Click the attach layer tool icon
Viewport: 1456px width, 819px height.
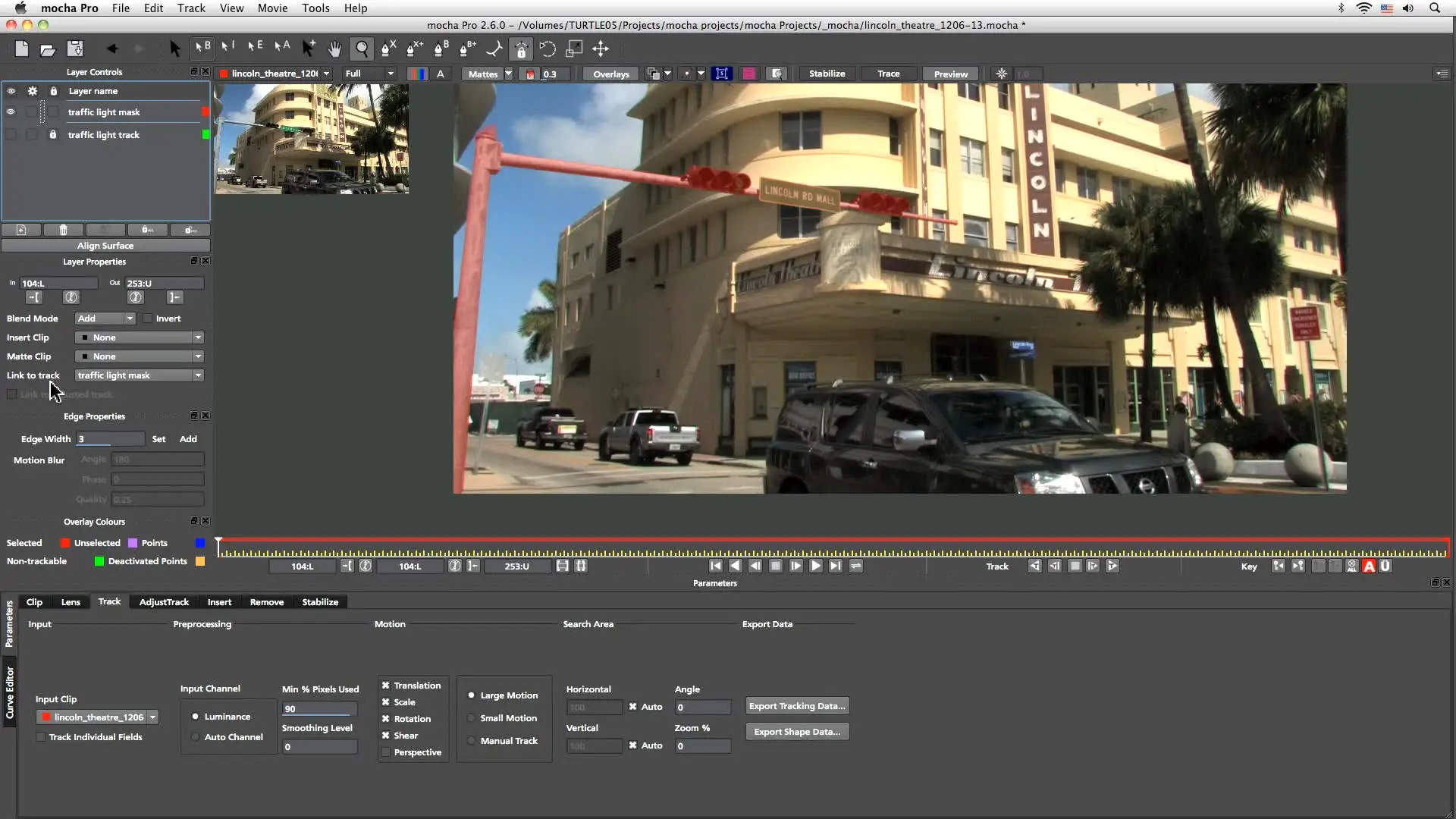click(494, 49)
